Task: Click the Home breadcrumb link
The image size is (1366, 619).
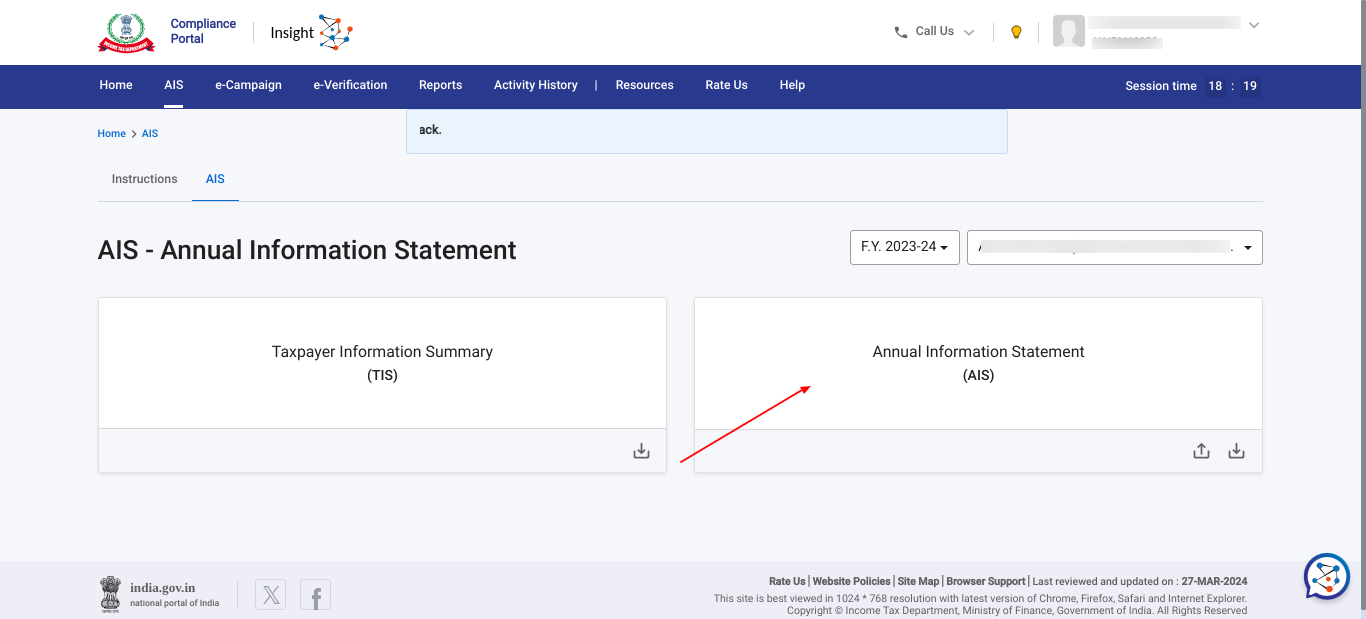Action: [x=111, y=134]
